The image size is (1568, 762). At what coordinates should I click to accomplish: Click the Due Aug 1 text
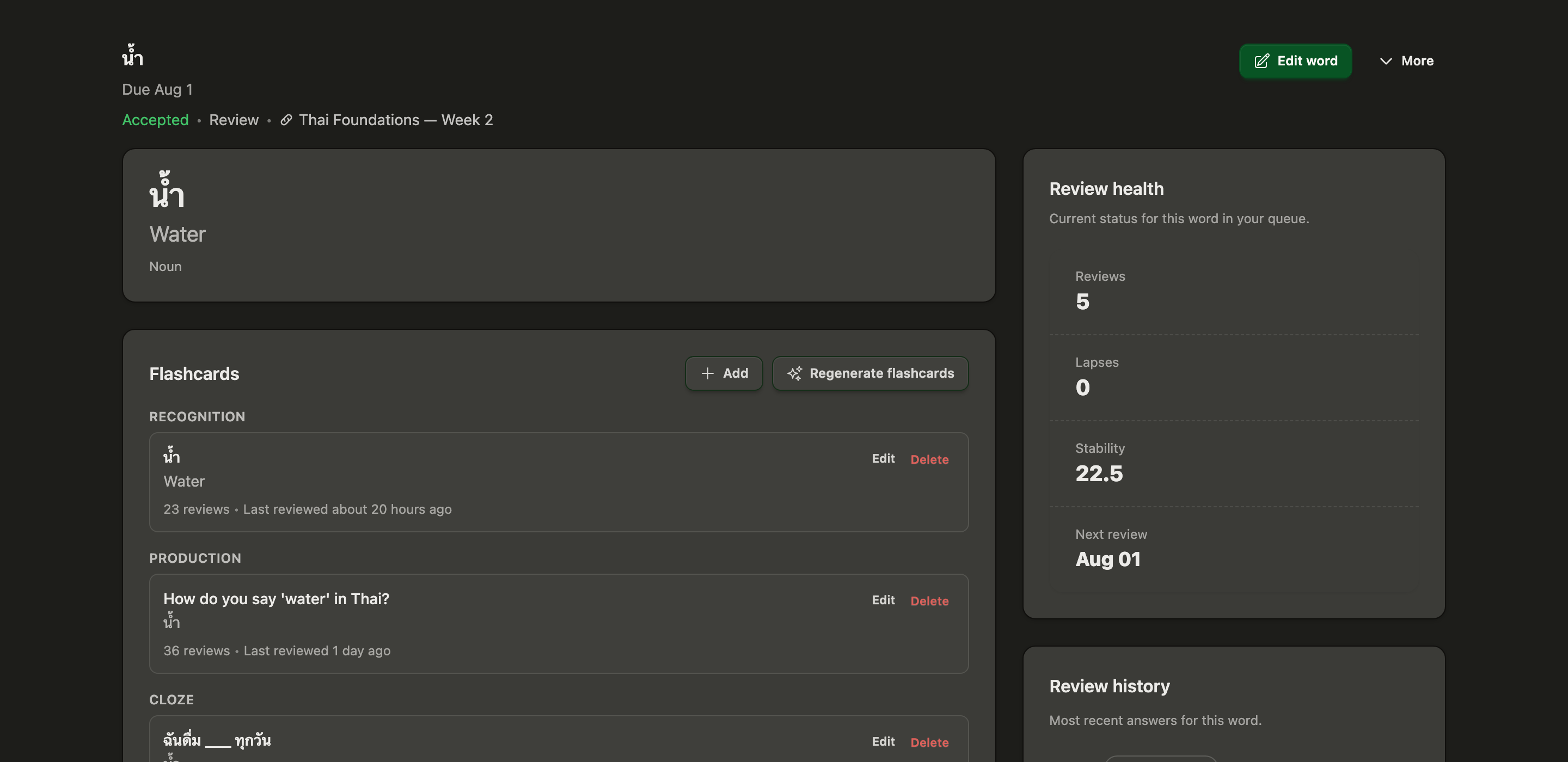pyautogui.click(x=158, y=89)
